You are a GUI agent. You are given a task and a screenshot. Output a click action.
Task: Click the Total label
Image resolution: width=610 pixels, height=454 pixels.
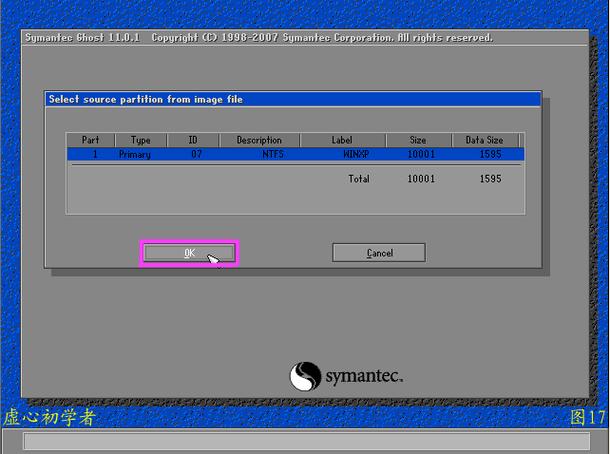coord(359,179)
